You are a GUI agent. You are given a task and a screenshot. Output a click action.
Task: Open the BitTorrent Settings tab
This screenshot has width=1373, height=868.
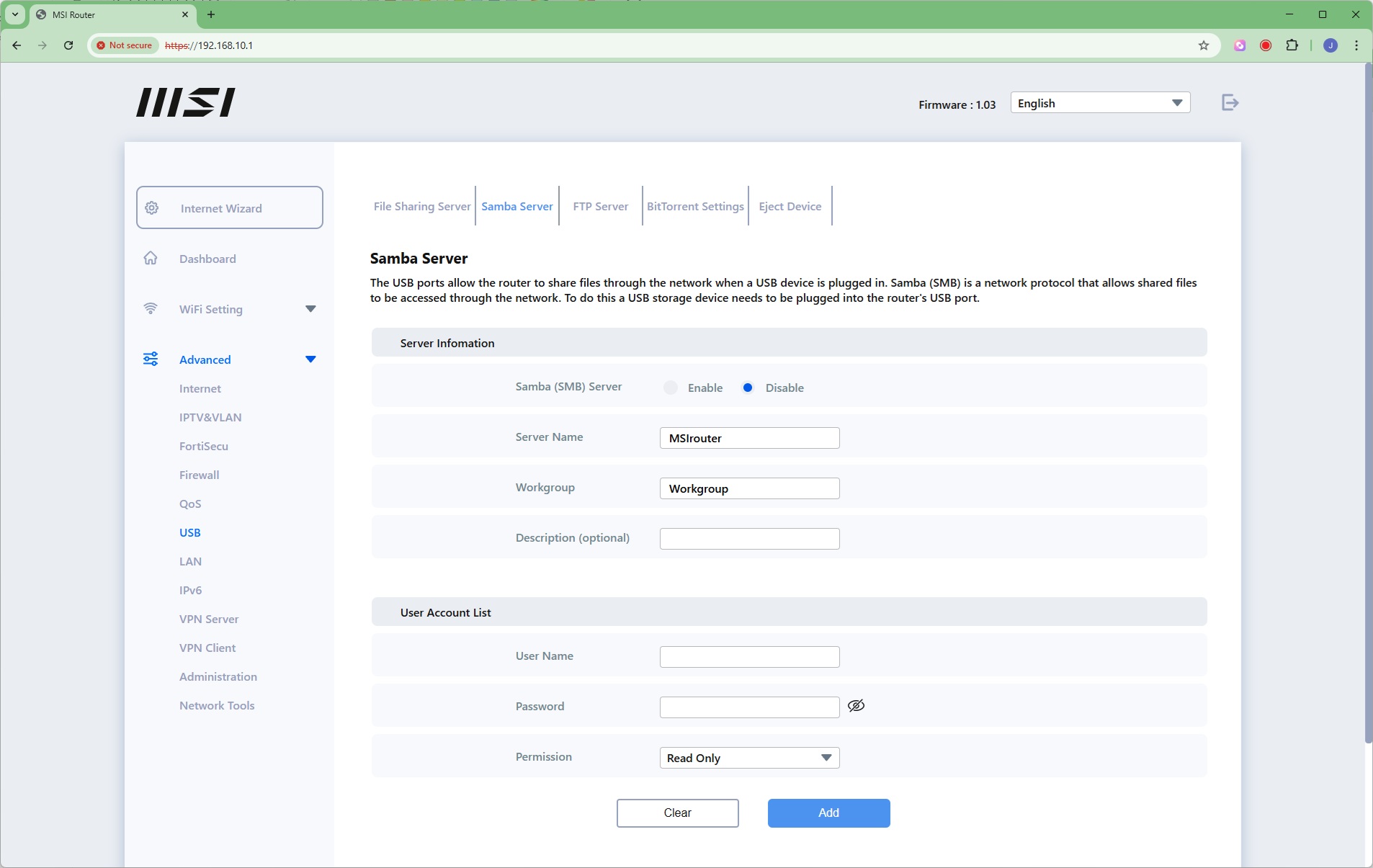(695, 207)
